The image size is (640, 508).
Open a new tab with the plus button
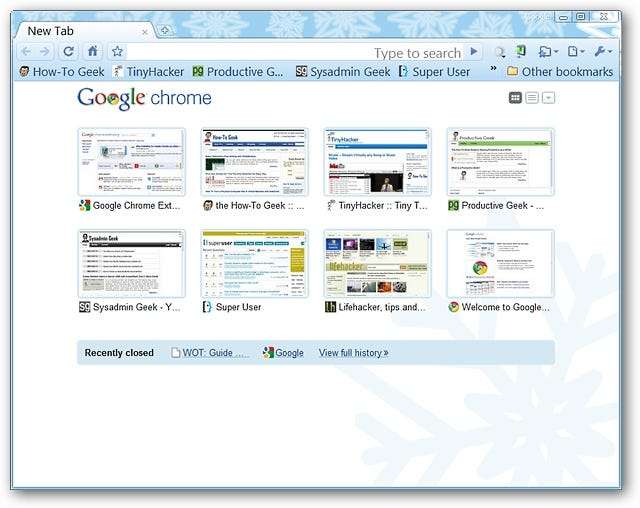click(x=165, y=30)
